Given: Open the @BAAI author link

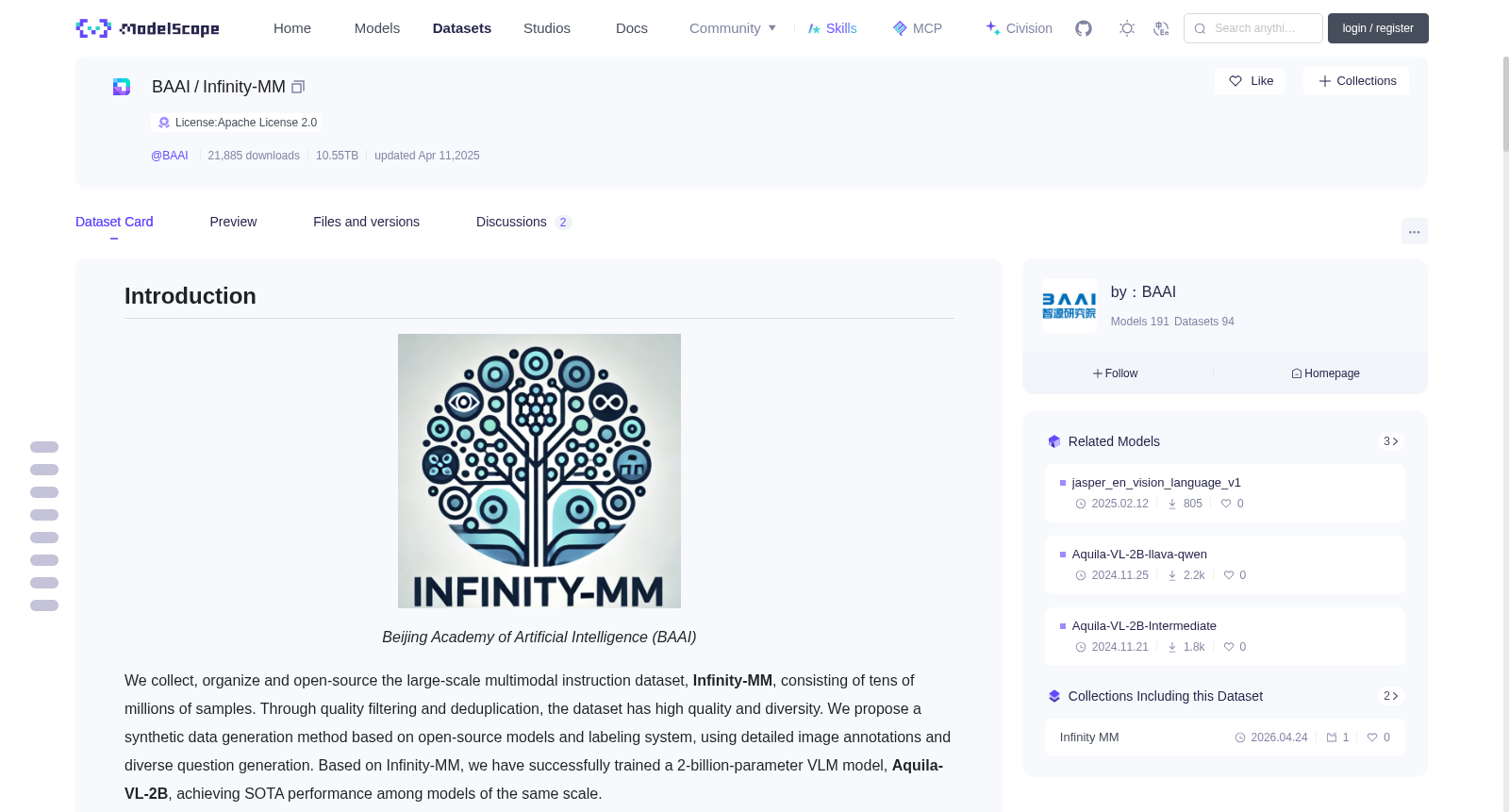Looking at the screenshot, I should coord(170,156).
